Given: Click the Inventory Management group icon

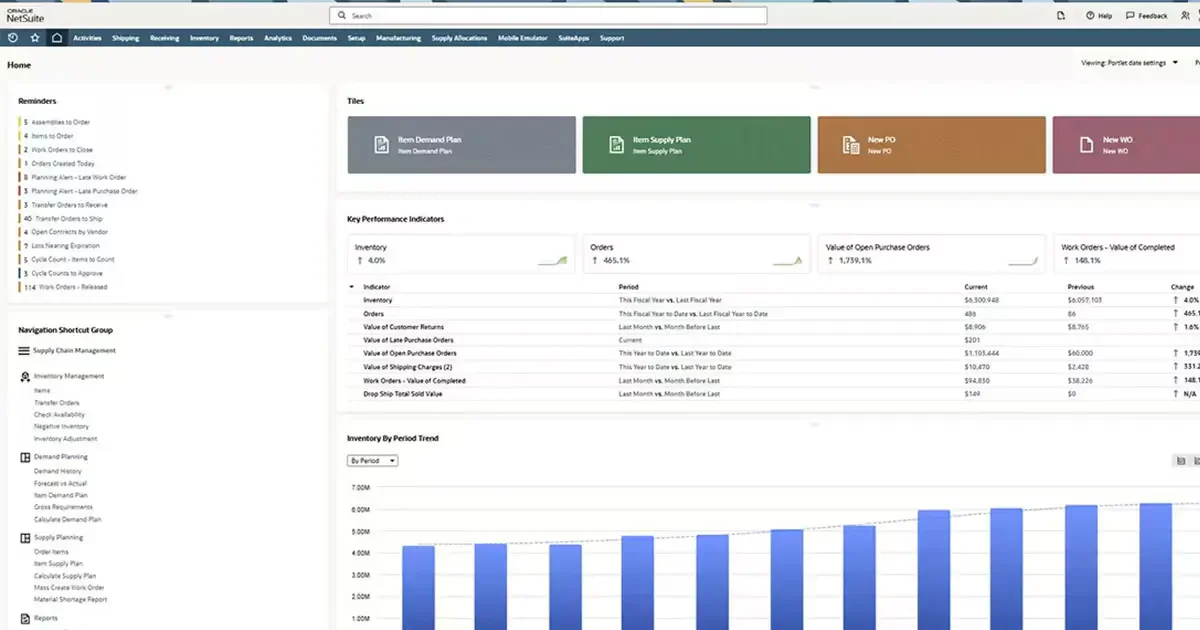Looking at the screenshot, I should click(x=25, y=376).
